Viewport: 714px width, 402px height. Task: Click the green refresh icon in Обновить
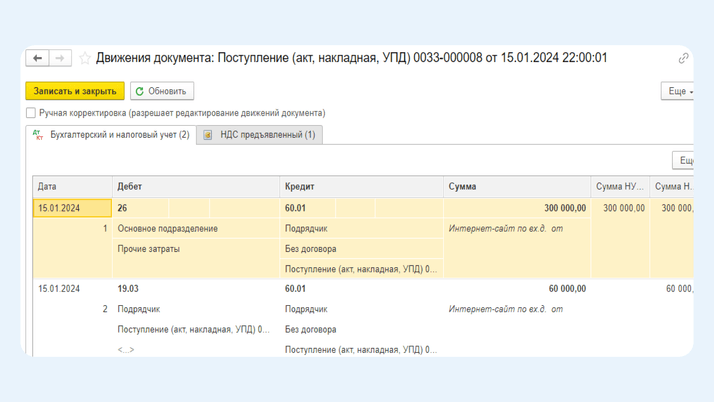(x=140, y=91)
